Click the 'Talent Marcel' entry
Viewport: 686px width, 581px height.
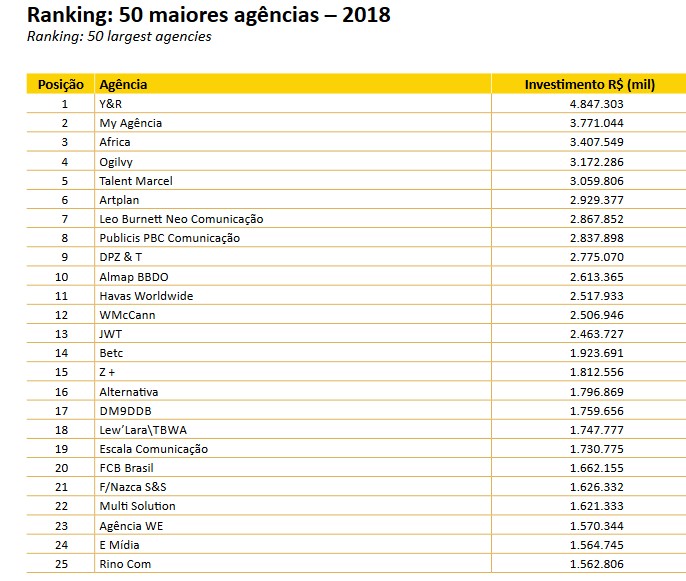pos(136,181)
